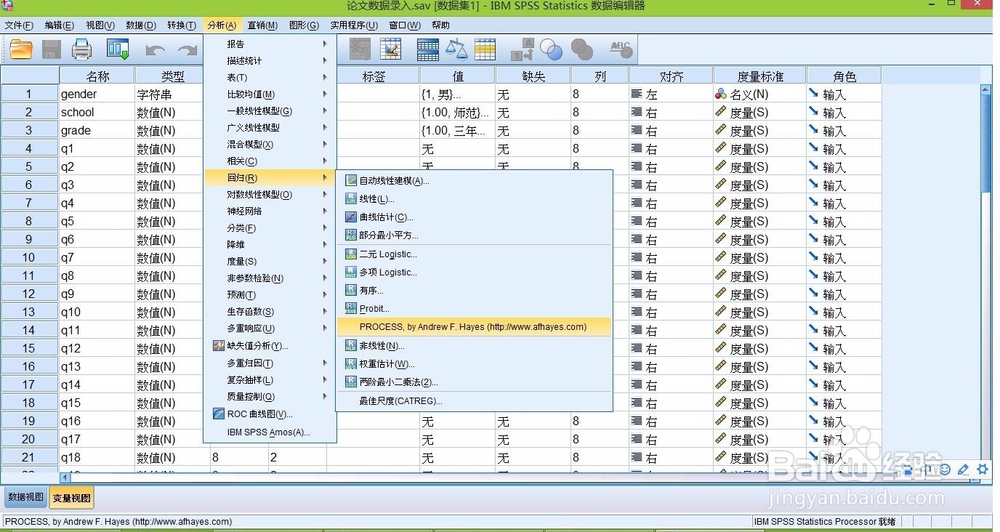Click the alignment icon in q1 row
Screen dimensions: 1000x532
tap(636, 148)
